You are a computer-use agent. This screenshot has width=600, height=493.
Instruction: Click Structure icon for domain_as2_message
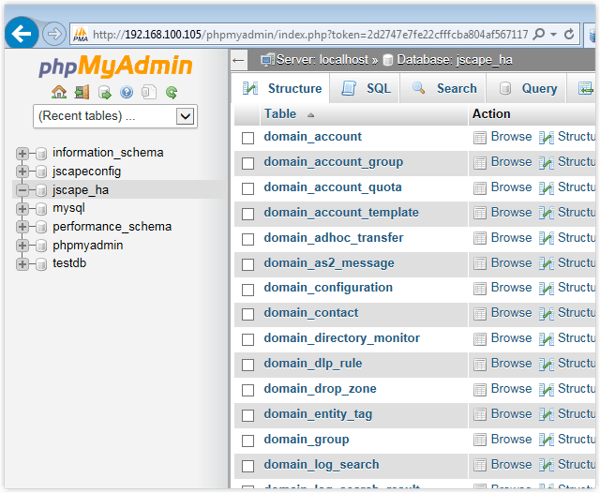pos(546,264)
